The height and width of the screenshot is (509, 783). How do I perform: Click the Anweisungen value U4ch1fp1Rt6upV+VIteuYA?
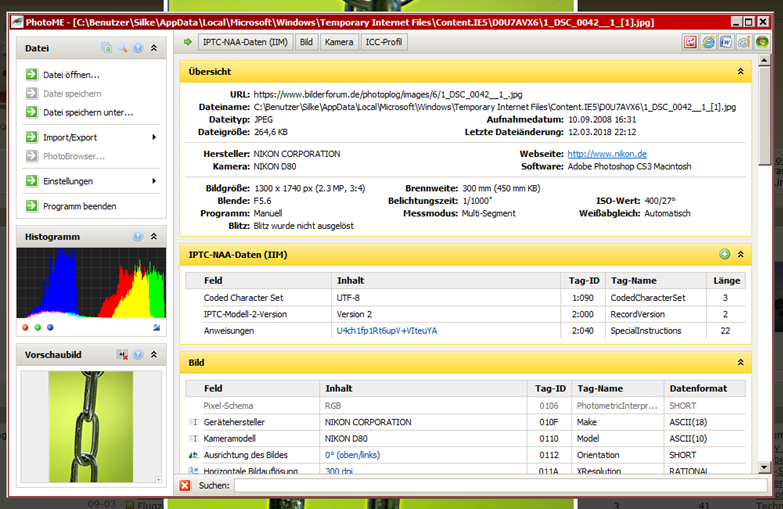(387, 331)
